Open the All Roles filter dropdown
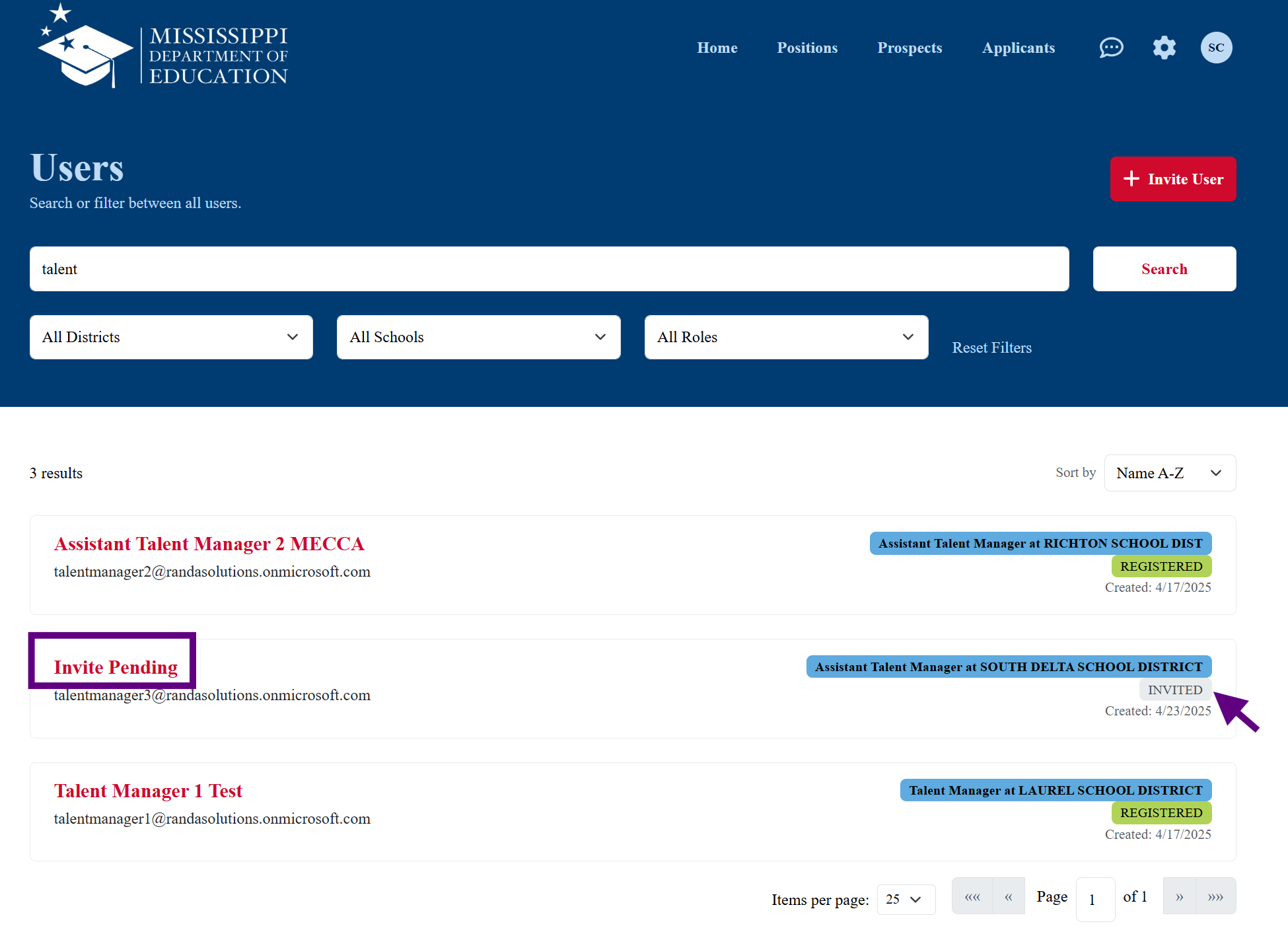 pyautogui.click(x=786, y=337)
